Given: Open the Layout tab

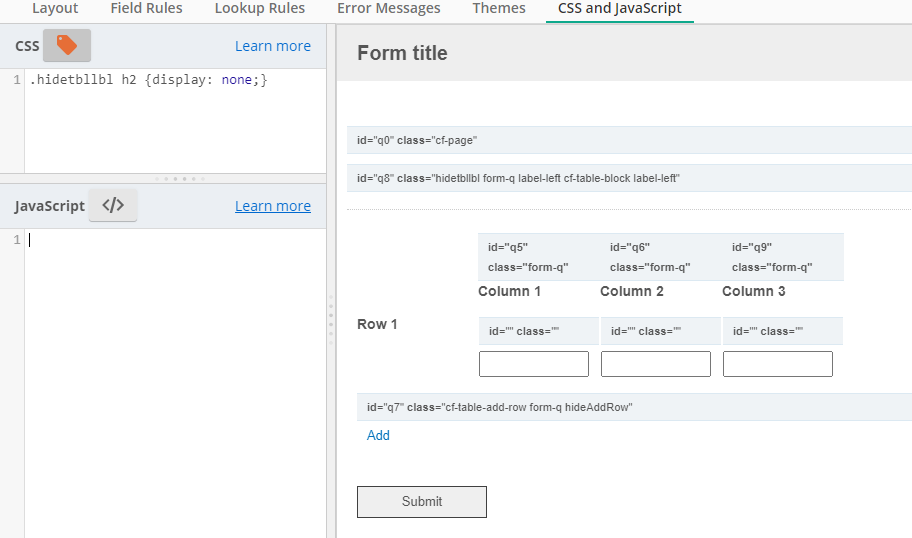Looking at the screenshot, I should pyautogui.click(x=55, y=8).
